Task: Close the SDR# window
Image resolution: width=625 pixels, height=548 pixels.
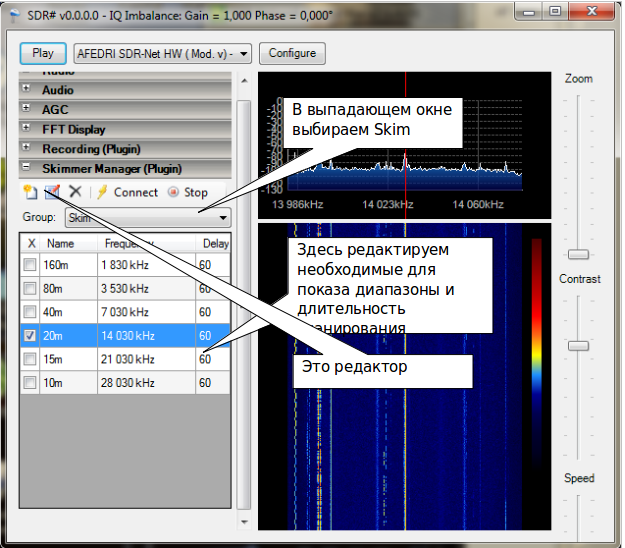Action: click(592, 12)
